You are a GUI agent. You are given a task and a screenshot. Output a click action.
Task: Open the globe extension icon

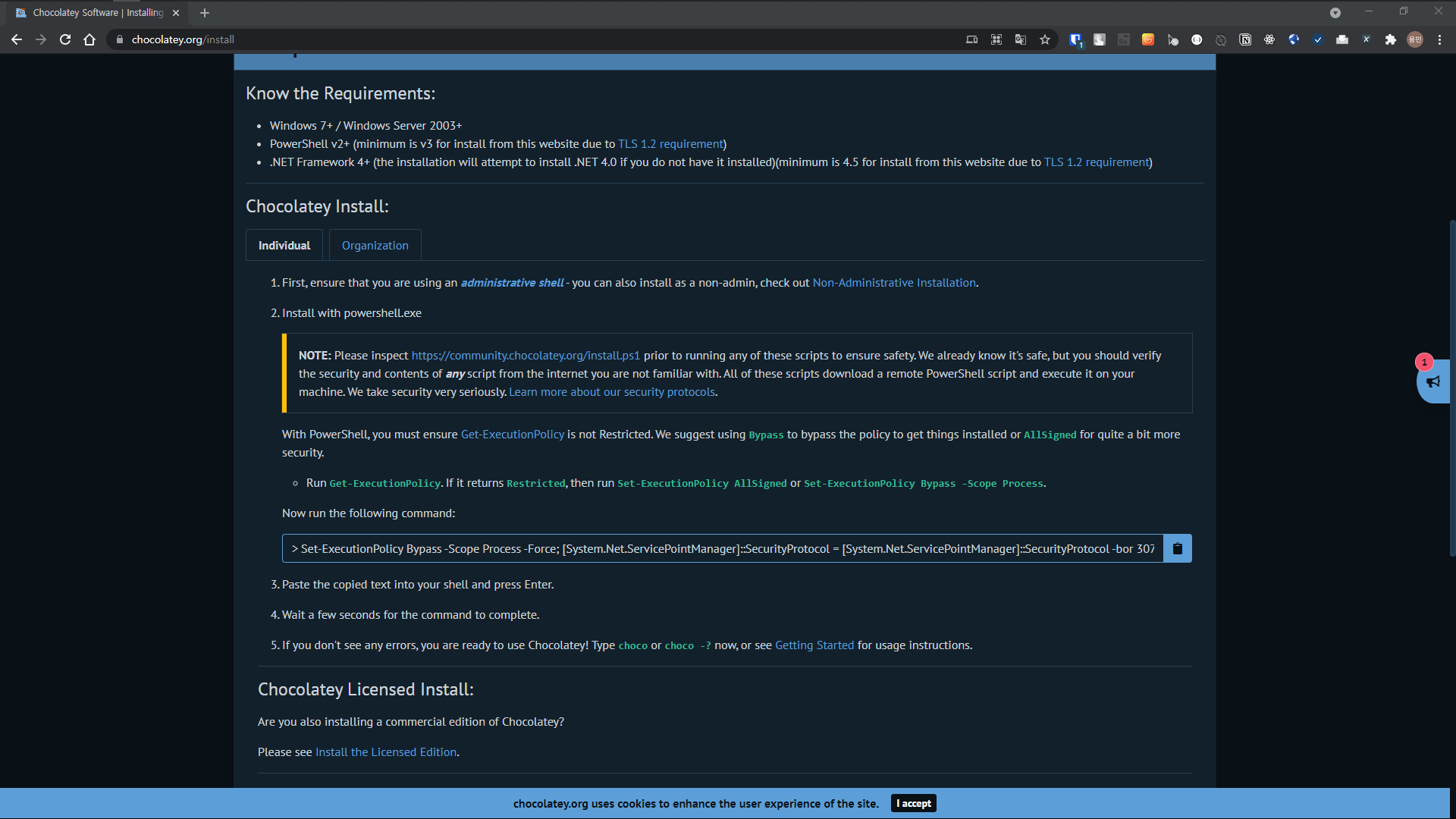point(1294,39)
